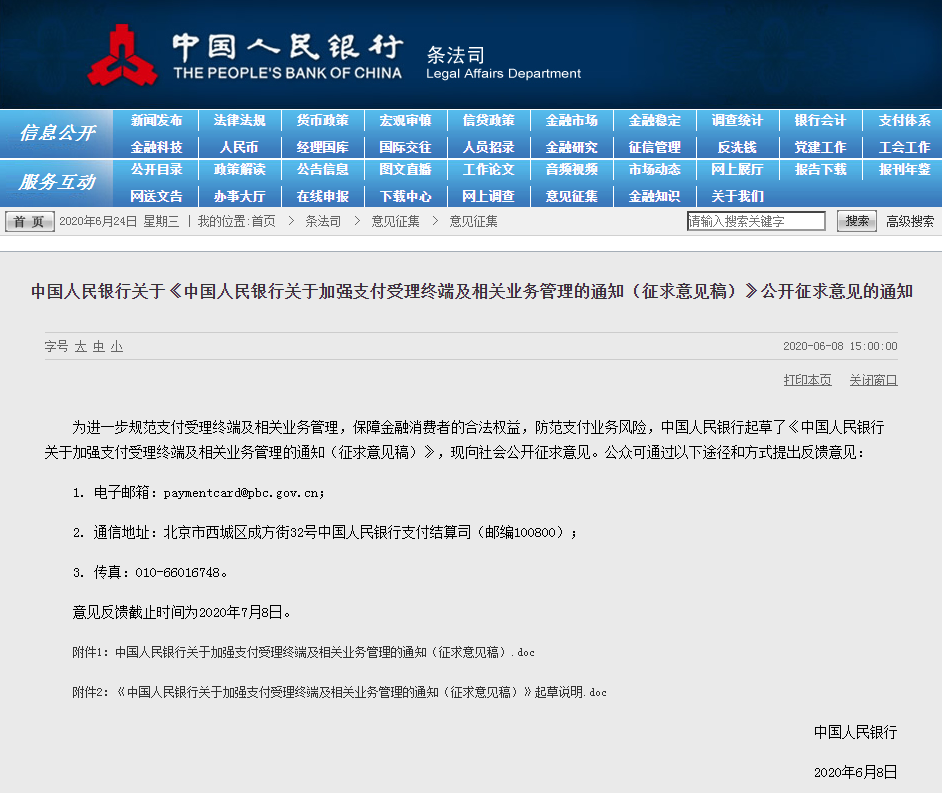Select 音频视频 navigation item
This screenshot has width=942, height=793.
pos(571,170)
